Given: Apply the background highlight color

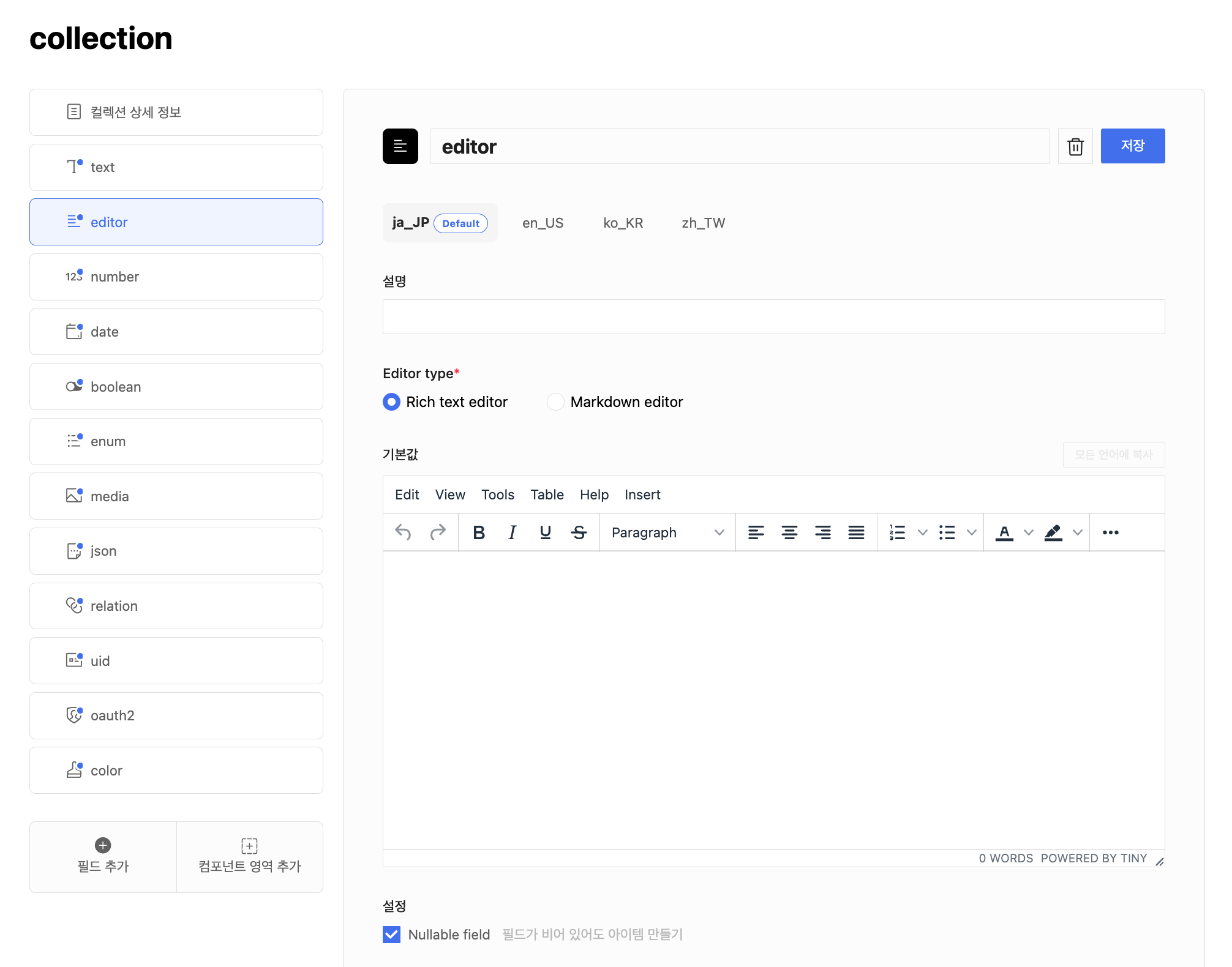Looking at the screenshot, I should 1053,532.
